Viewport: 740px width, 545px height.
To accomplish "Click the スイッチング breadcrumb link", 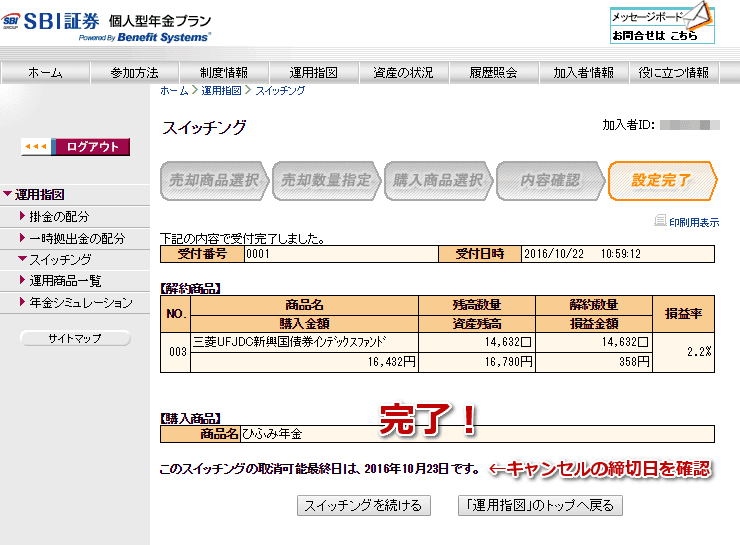I will pyautogui.click(x=280, y=91).
